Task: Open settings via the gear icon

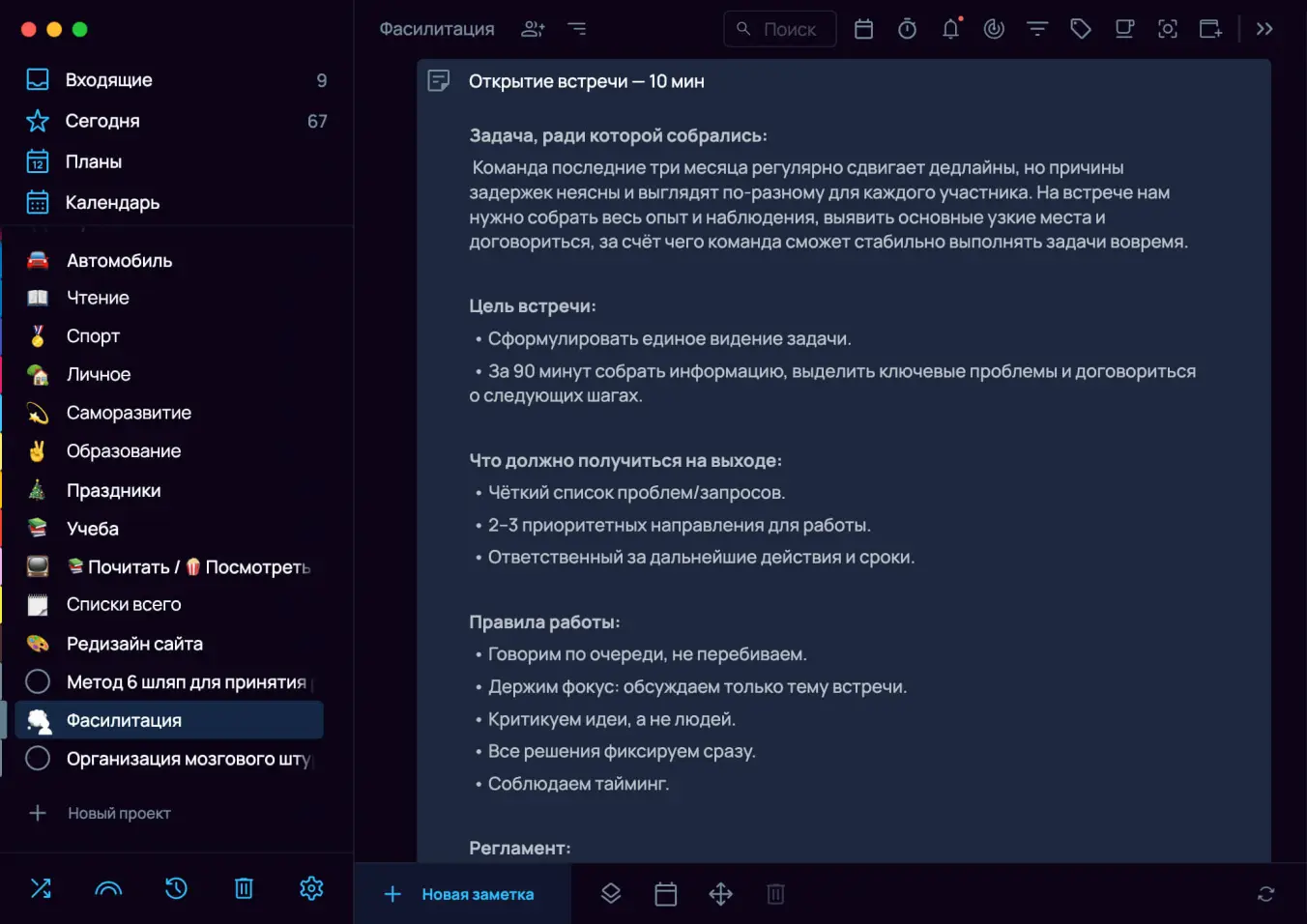Action: coord(310,888)
